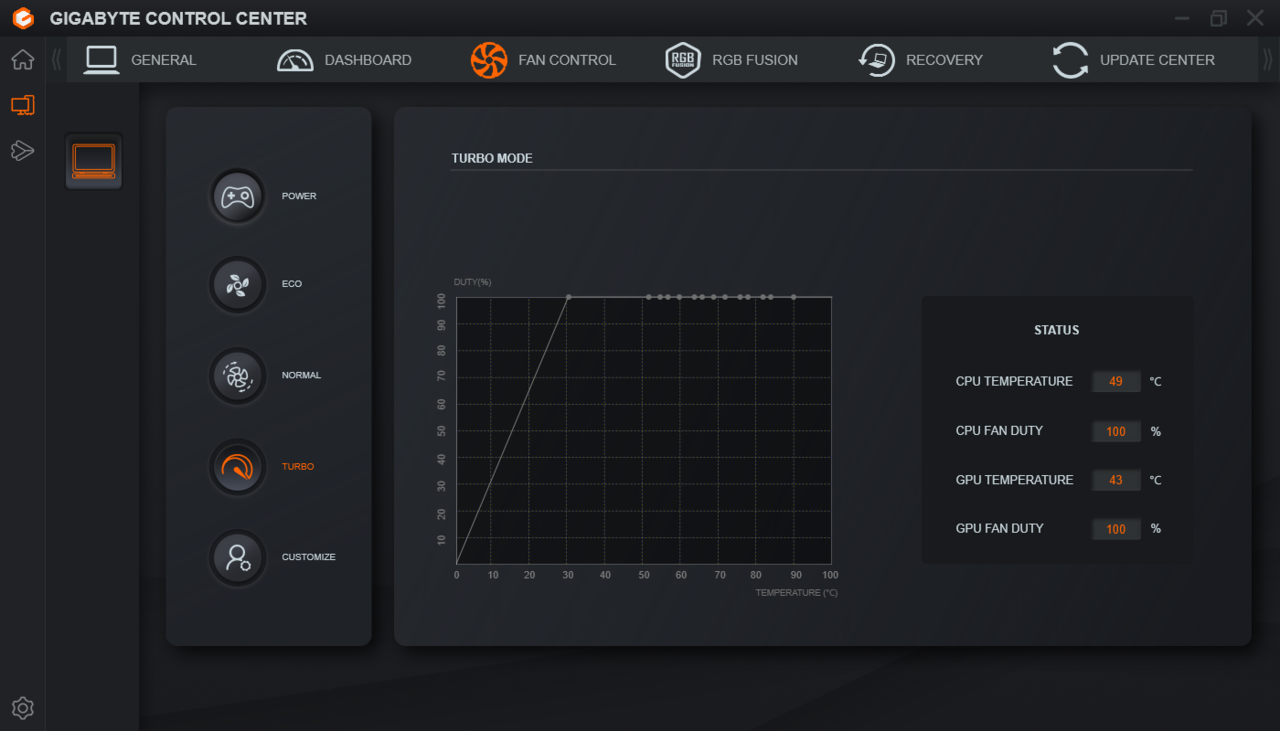Click the orange monitor devices sidebar icon
The height and width of the screenshot is (731, 1280).
(22, 105)
